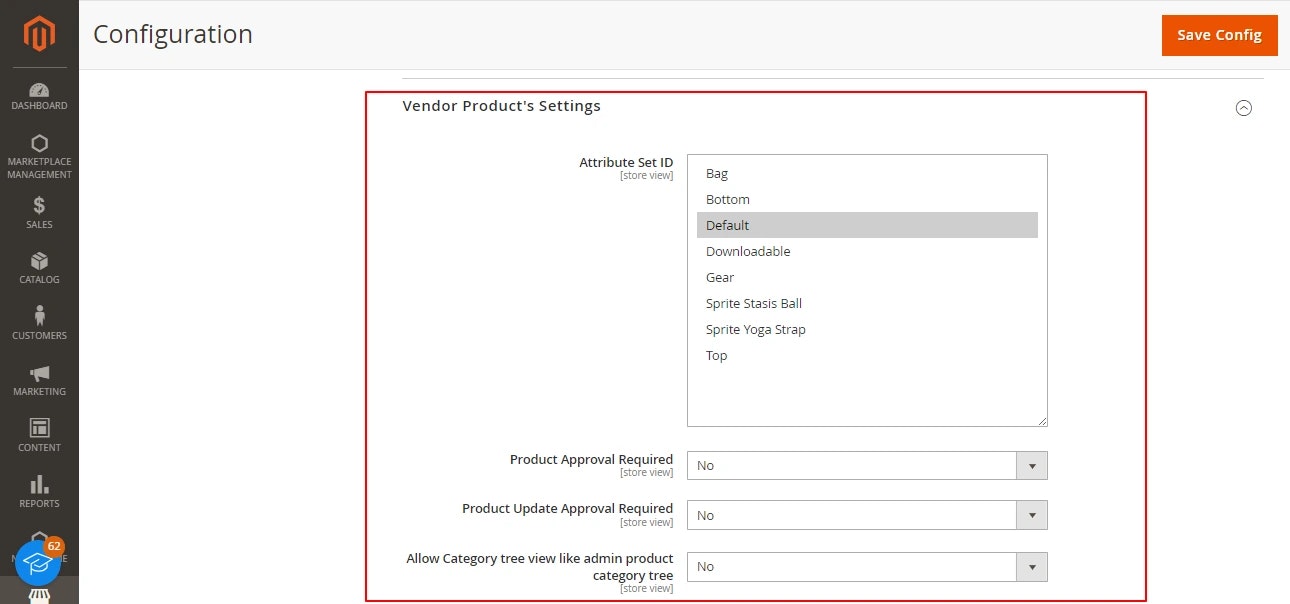Select Bag in Attribute Set list
Image resolution: width=1290 pixels, height=604 pixels.
coord(867,173)
